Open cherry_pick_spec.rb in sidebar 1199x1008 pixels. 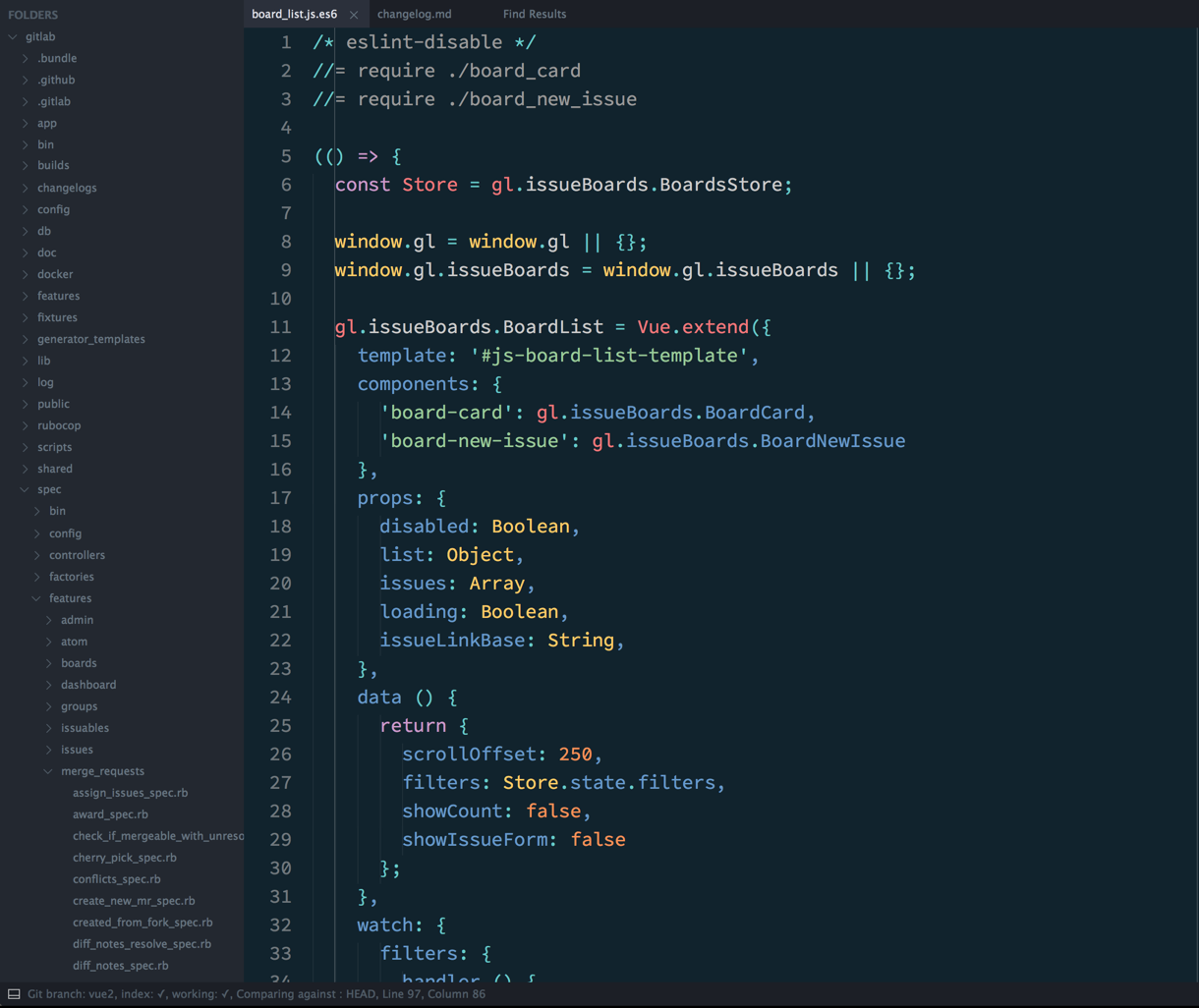124,858
